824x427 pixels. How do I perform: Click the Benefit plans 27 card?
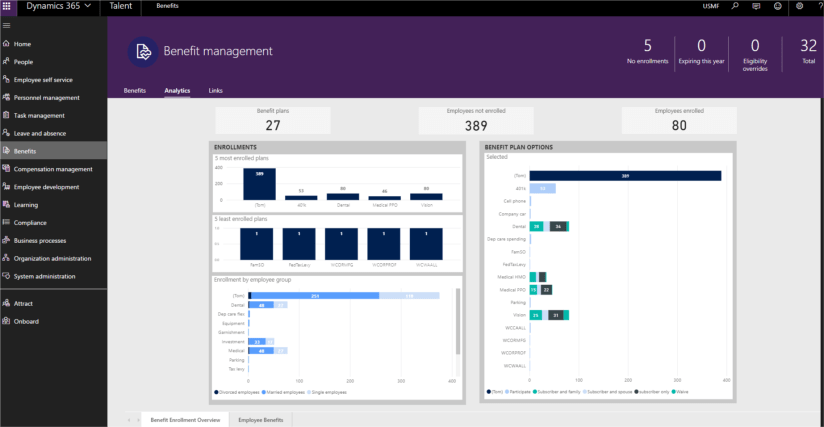[x=273, y=120]
